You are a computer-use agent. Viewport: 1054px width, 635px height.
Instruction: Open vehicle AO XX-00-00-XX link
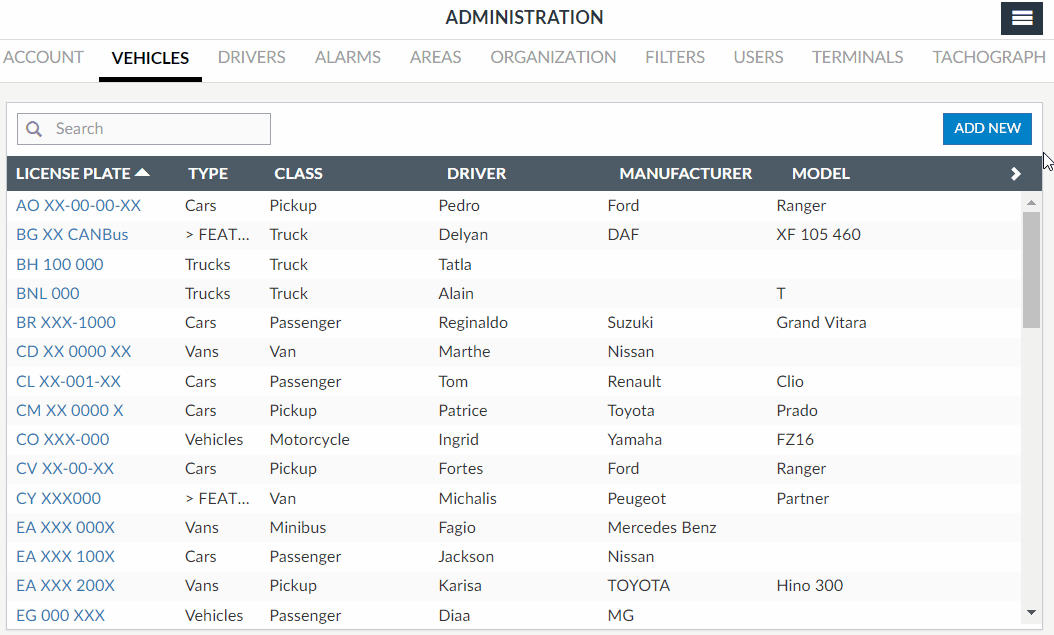pyautogui.click(x=78, y=206)
